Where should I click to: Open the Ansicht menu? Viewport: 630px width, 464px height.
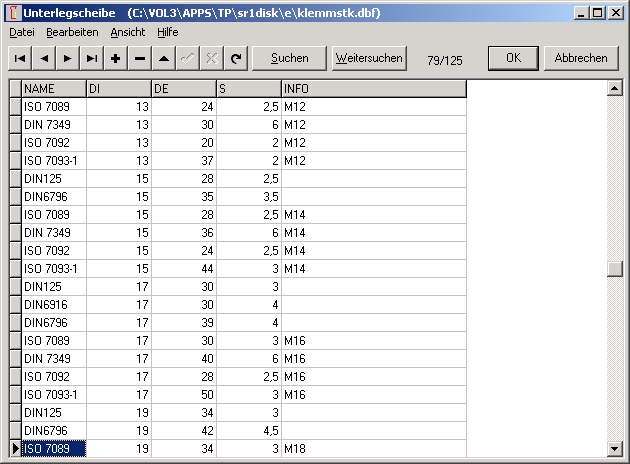click(x=127, y=32)
